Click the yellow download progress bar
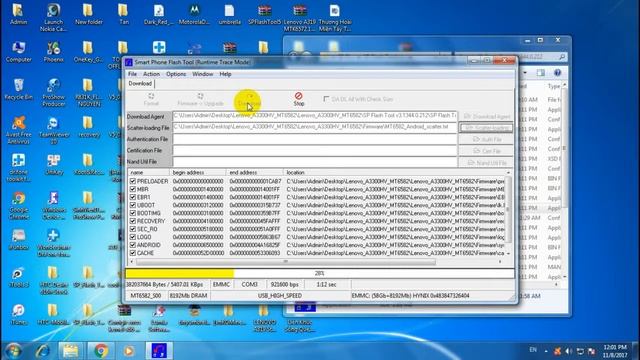Viewport: 640px width, 360px height. click(180, 273)
